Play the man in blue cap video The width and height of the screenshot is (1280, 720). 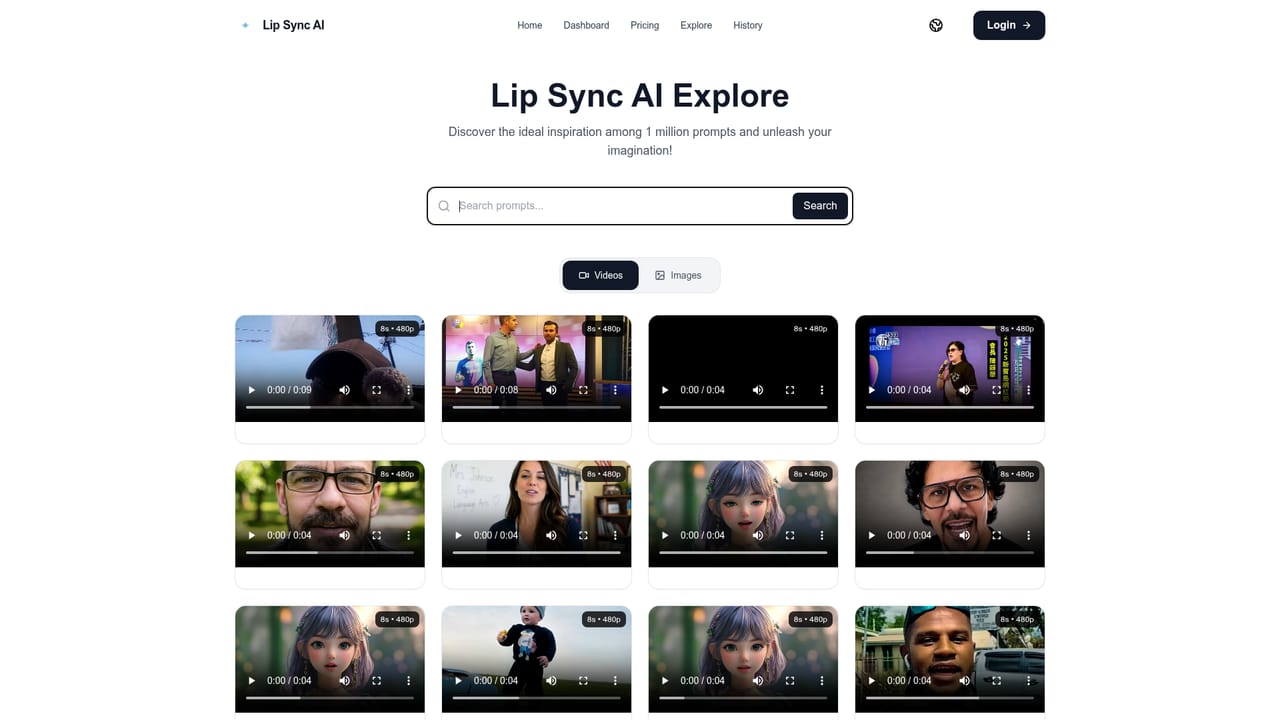[872, 680]
